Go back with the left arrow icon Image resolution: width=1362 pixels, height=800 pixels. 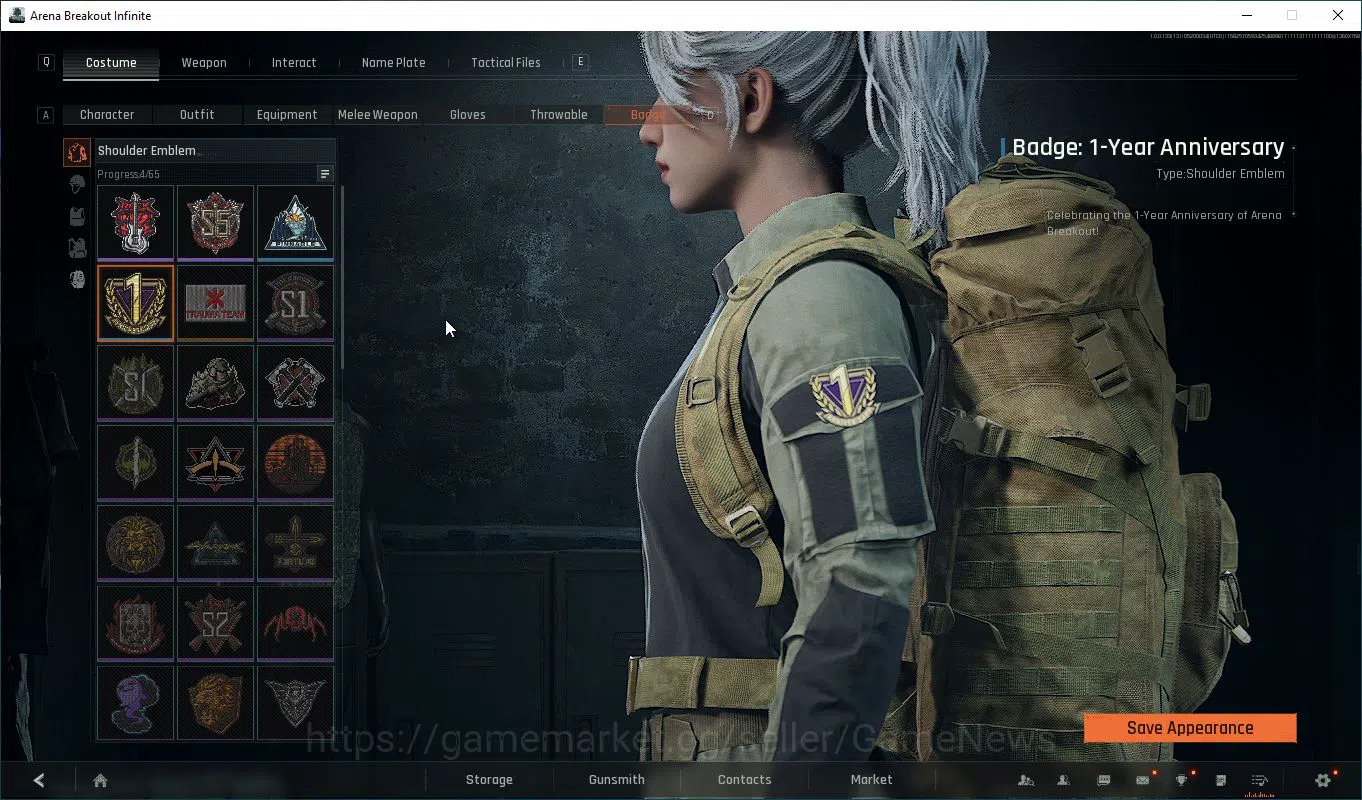[39, 780]
